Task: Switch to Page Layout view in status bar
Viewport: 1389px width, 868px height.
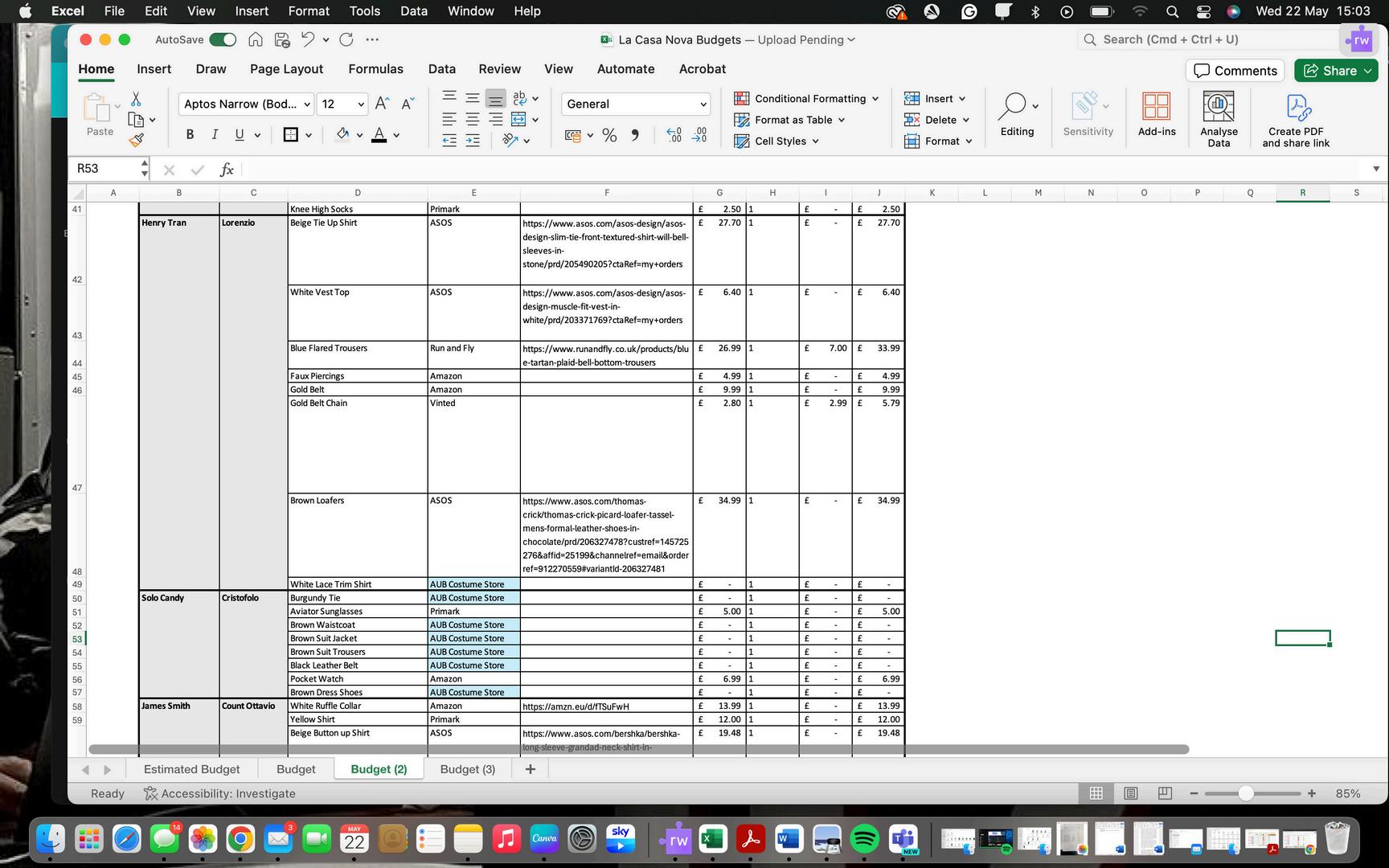Action: point(1131,793)
